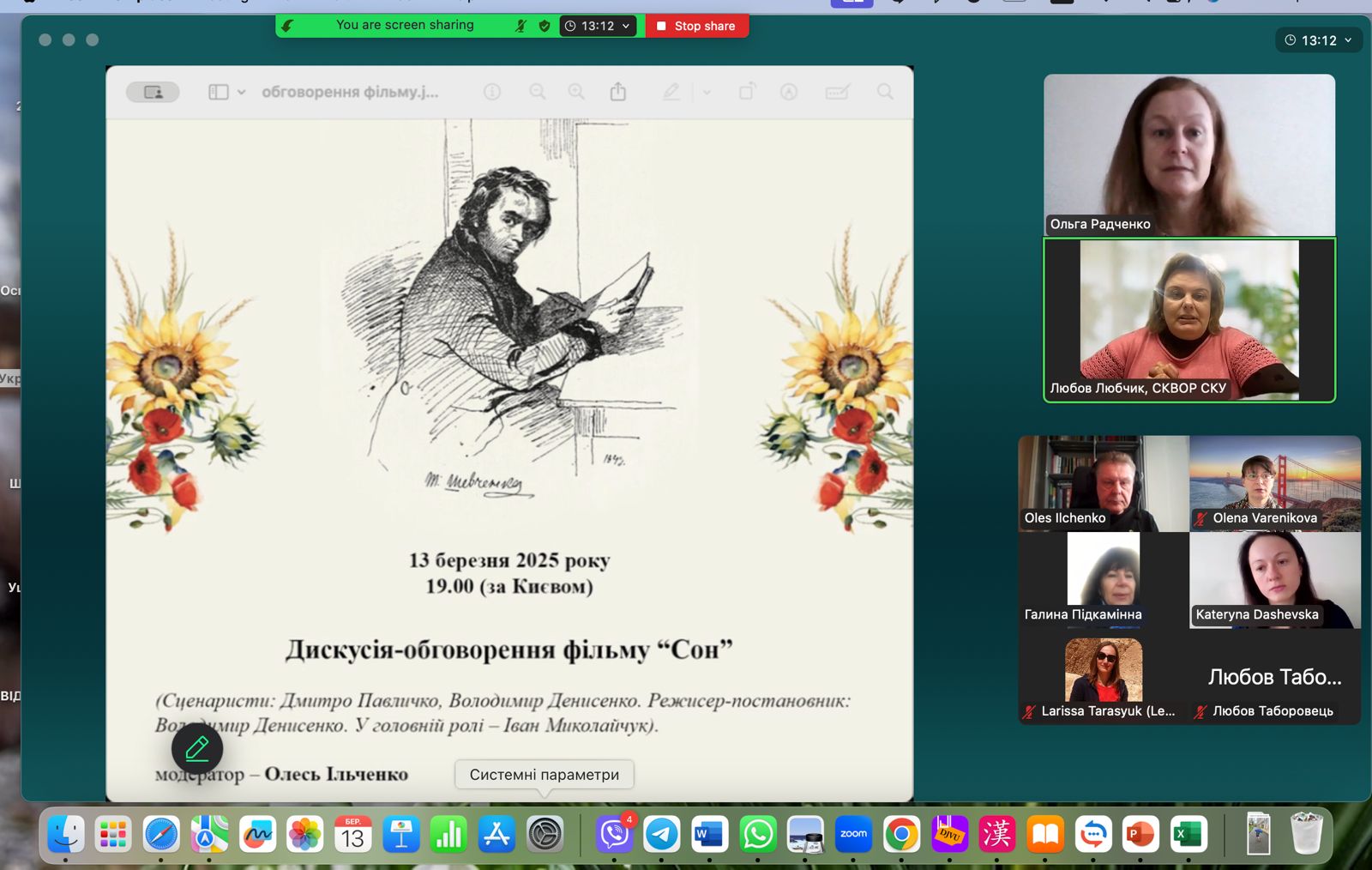This screenshot has height=870, width=1372.
Task: Click the heading Дискусія-обговорення фільму “Сон”
Action: click(509, 649)
